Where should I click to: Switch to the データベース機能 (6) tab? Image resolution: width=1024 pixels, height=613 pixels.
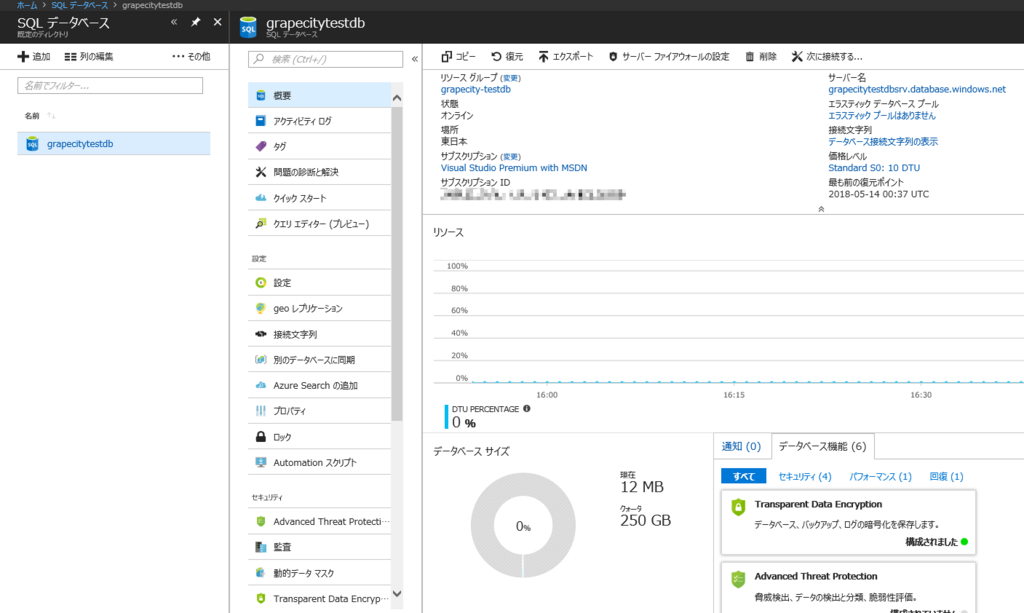click(822, 447)
